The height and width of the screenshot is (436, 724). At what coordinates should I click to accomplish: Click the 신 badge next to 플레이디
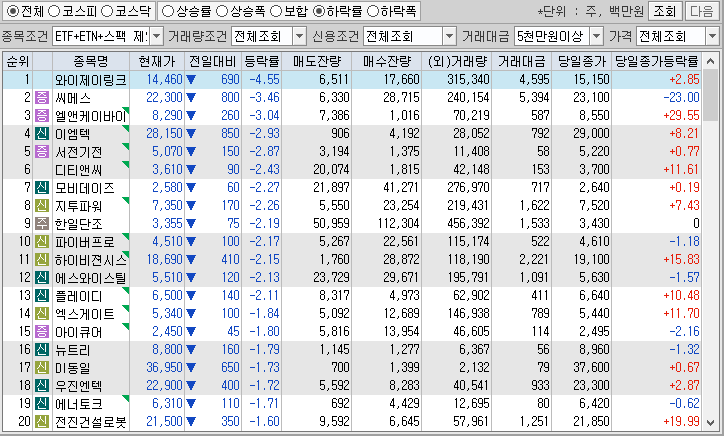pos(42,296)
